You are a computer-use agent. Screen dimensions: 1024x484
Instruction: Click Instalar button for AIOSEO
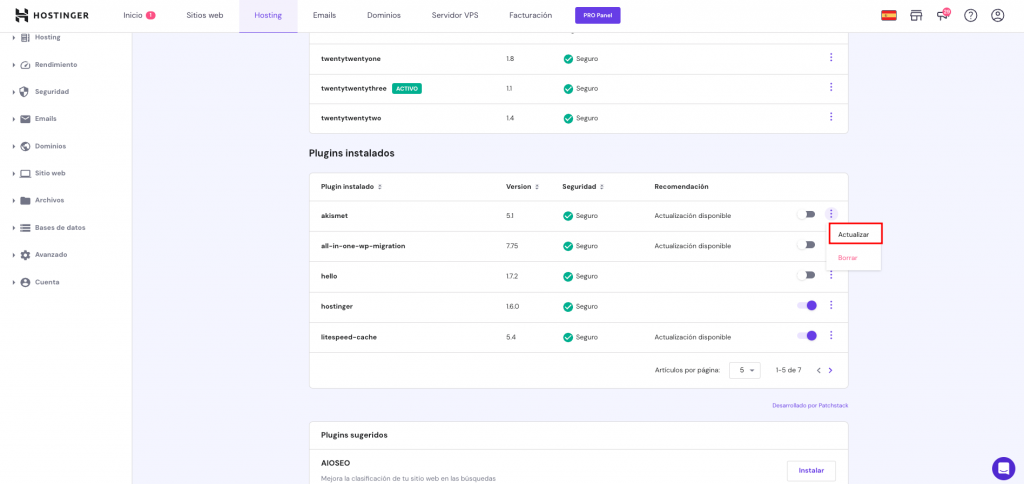click(810, 470)
